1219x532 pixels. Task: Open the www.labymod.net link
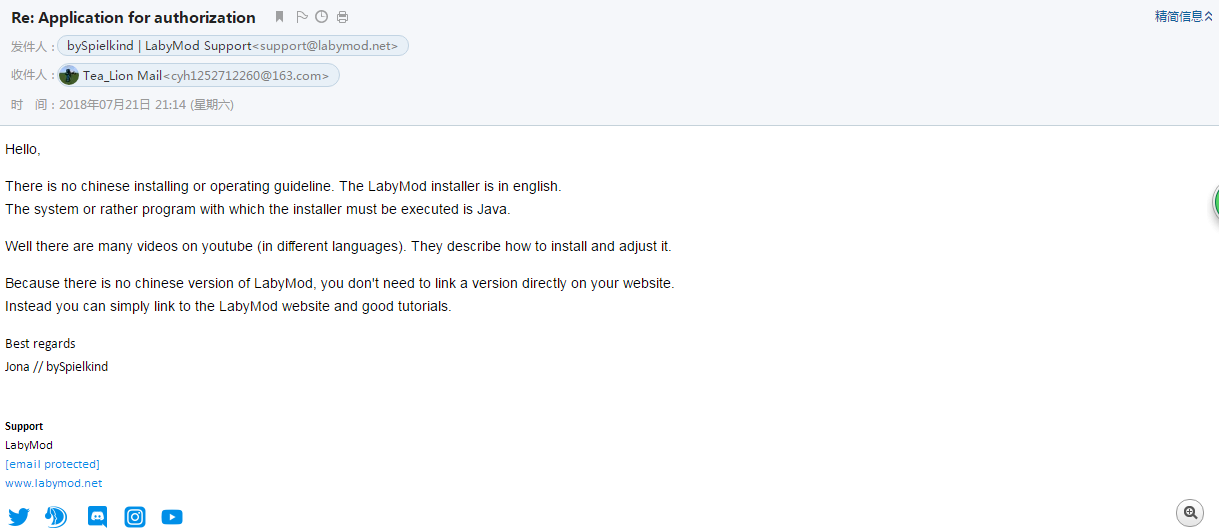pos(53,483)
